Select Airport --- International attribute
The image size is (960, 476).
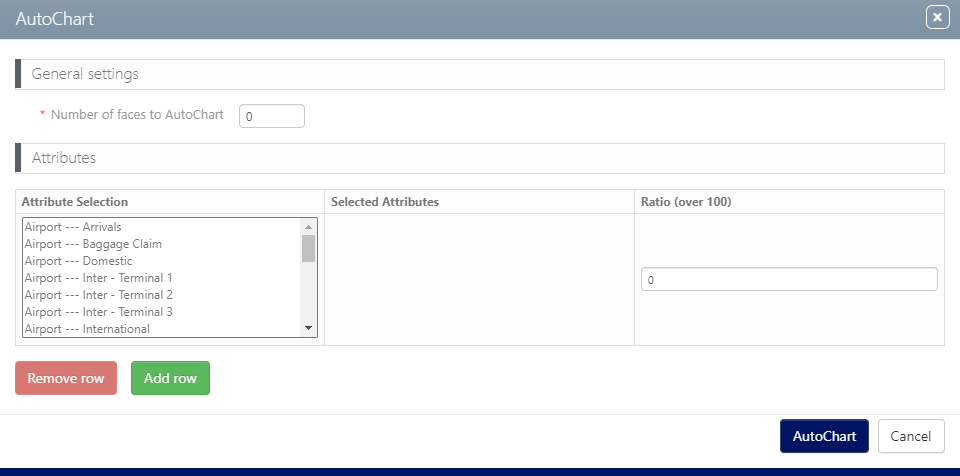coord(87,329)
